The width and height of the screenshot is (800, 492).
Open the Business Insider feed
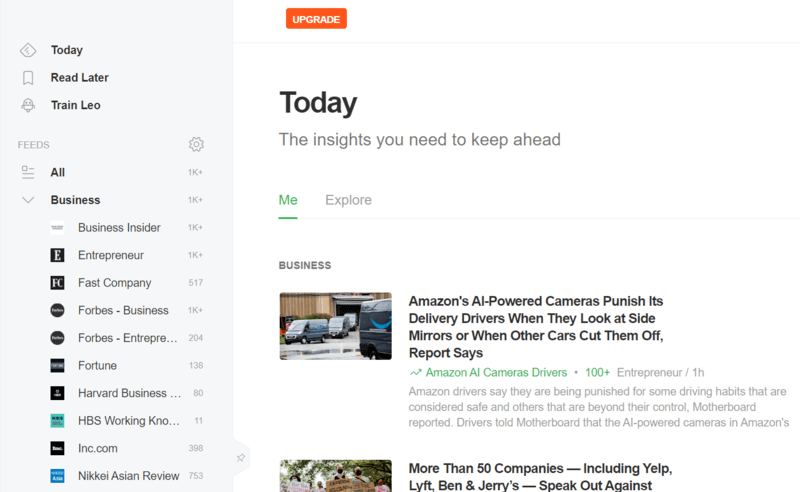119,228
